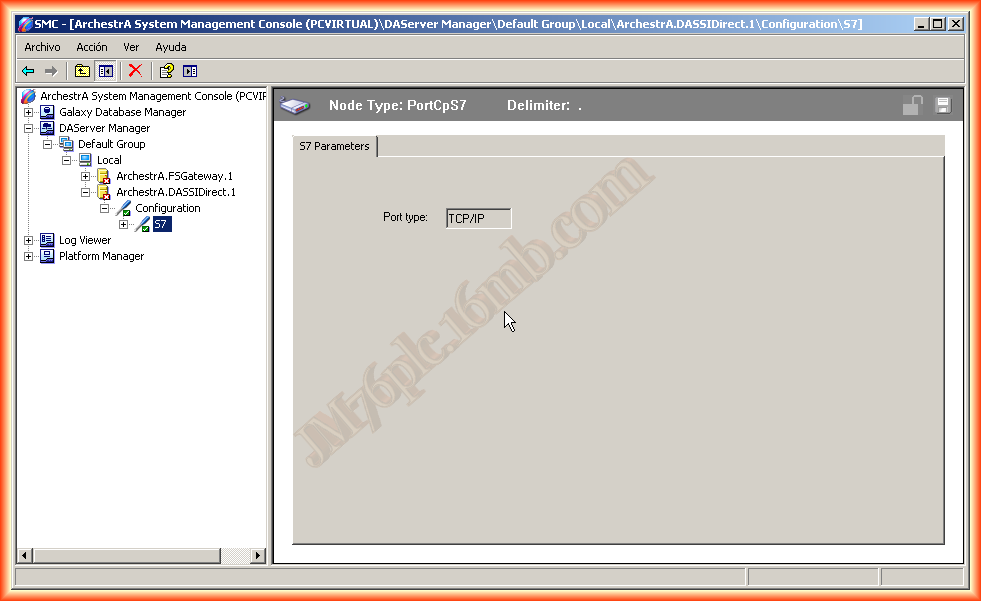
Task: Click the up one level folder icon
Action: tap(82, 71)
